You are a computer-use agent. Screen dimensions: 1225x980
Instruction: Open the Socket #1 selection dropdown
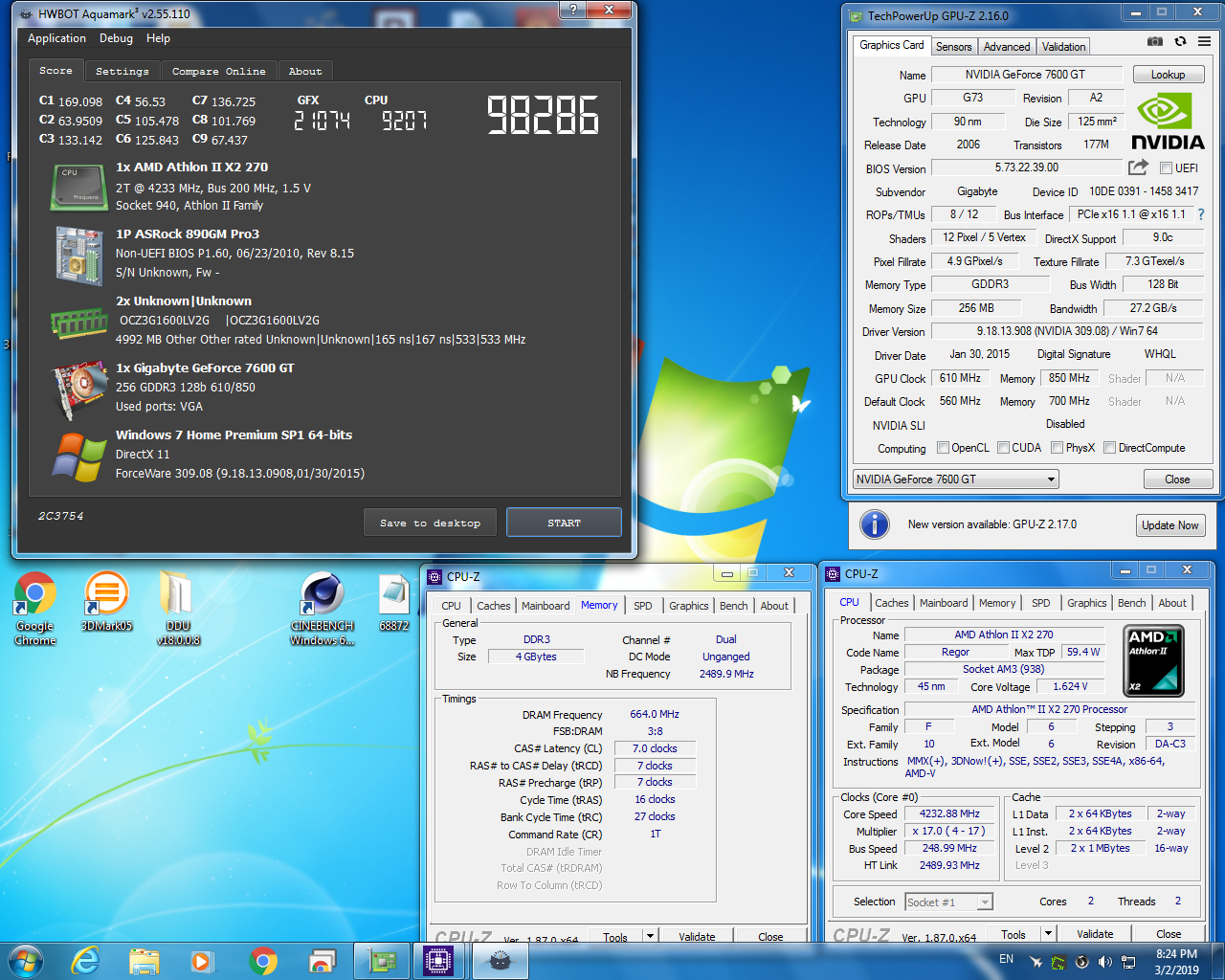pos(948,902)
